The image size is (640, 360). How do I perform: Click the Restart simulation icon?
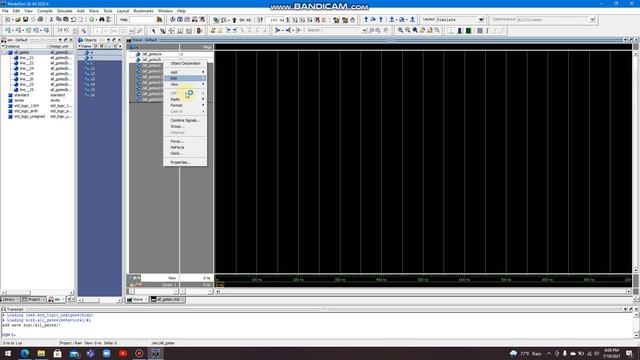260,20
